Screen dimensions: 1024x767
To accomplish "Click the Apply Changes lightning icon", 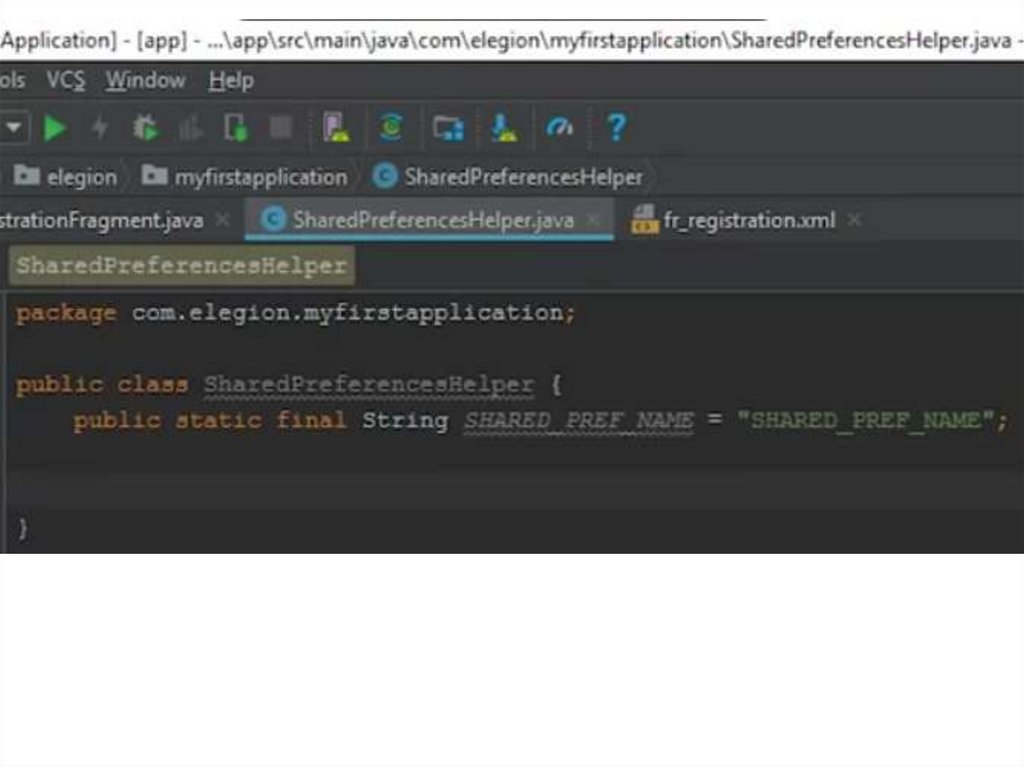I will click(x=100, y=128).
